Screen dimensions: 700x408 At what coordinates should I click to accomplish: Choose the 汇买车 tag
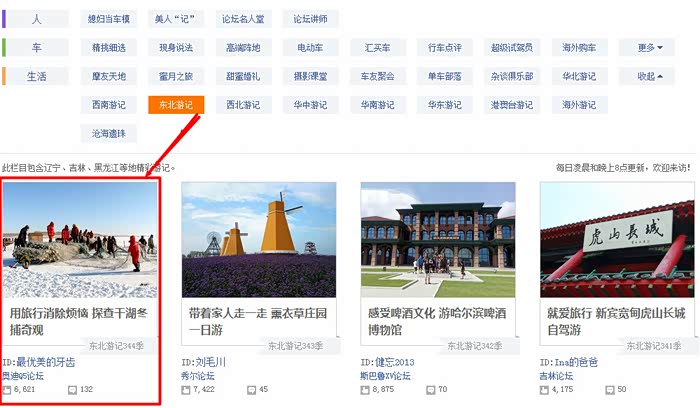pos(378,48)
